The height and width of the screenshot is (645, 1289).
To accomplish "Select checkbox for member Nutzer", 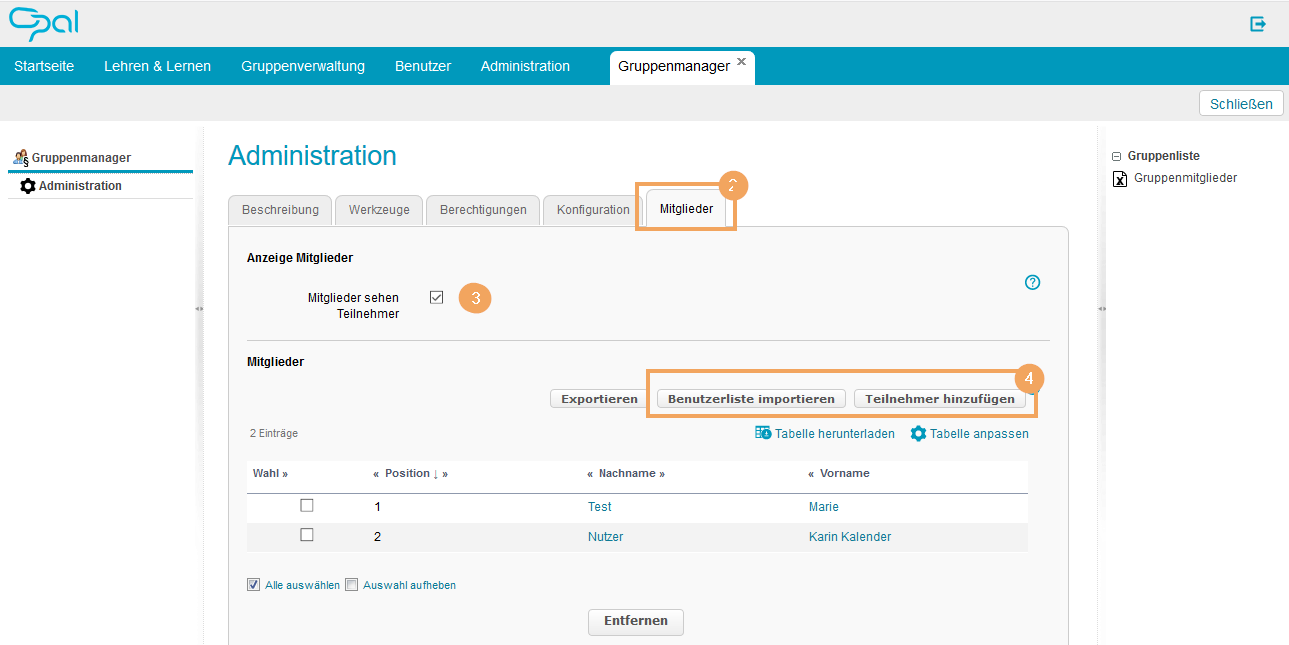I will pos(307,535).
